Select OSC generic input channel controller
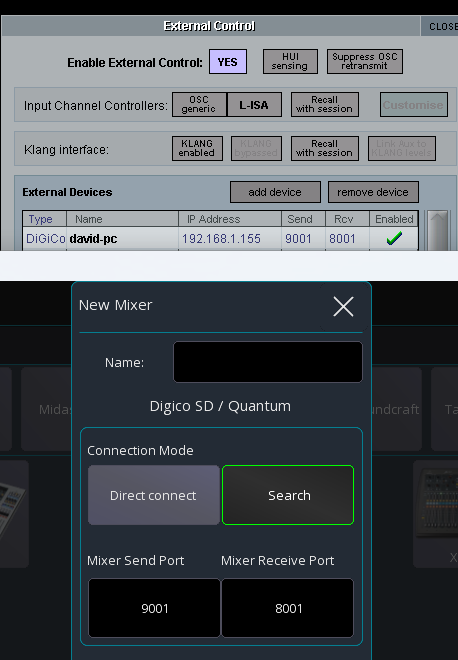The width and height of the screenshot is (458, 660). click(199, 104)
